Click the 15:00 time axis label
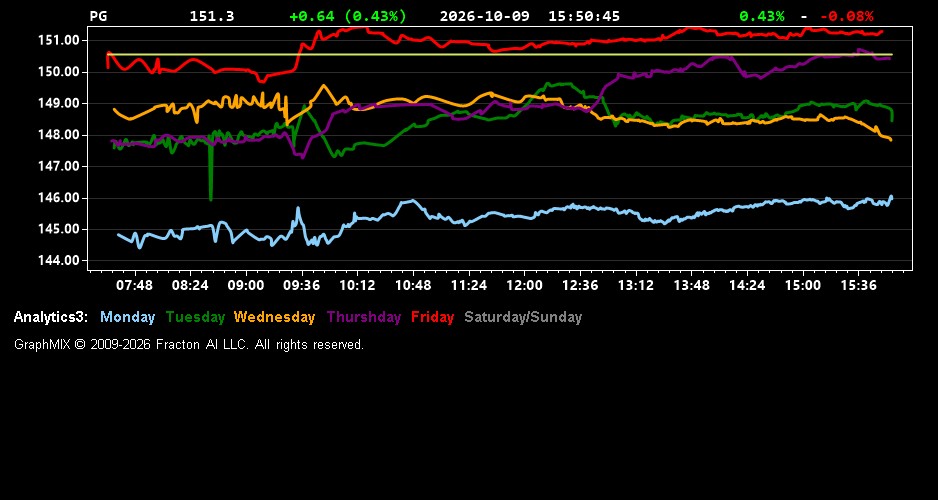 (x=803, y=285)
